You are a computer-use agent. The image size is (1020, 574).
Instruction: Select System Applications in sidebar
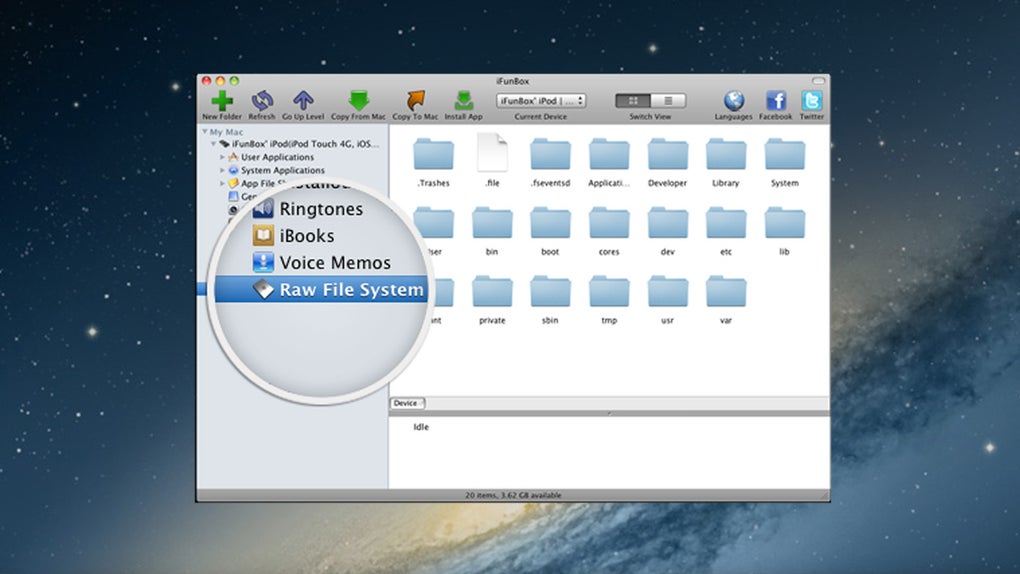pyautogui.click(x=282, y=170)
